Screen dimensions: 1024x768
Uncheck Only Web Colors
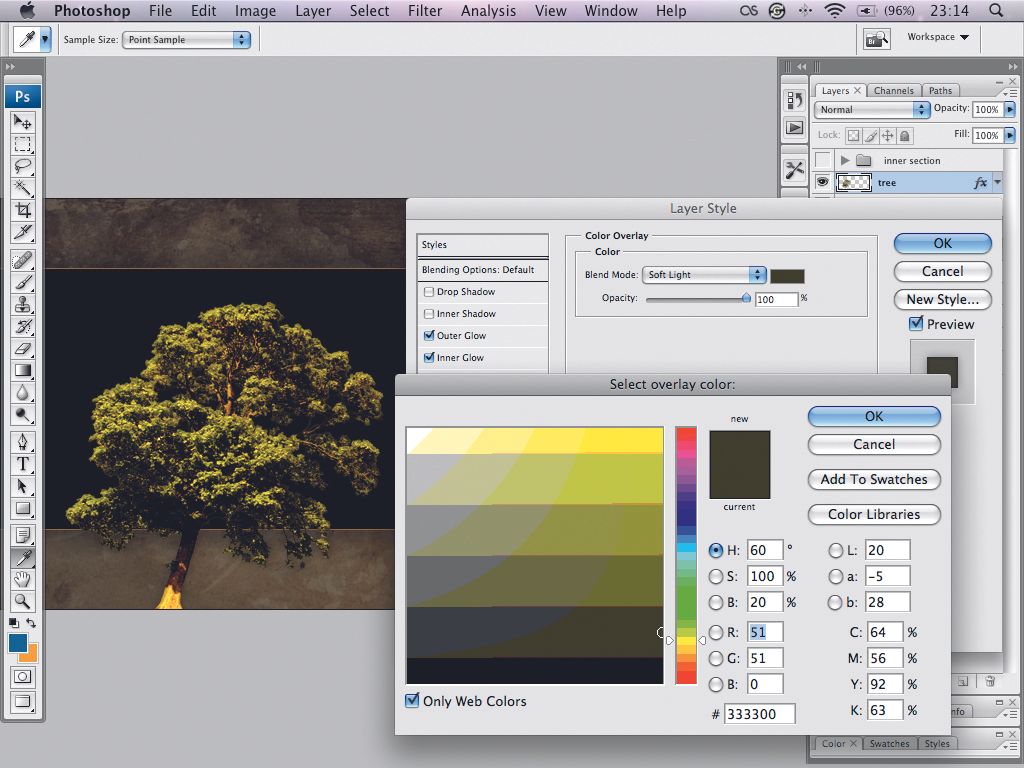tap(411, 701)
